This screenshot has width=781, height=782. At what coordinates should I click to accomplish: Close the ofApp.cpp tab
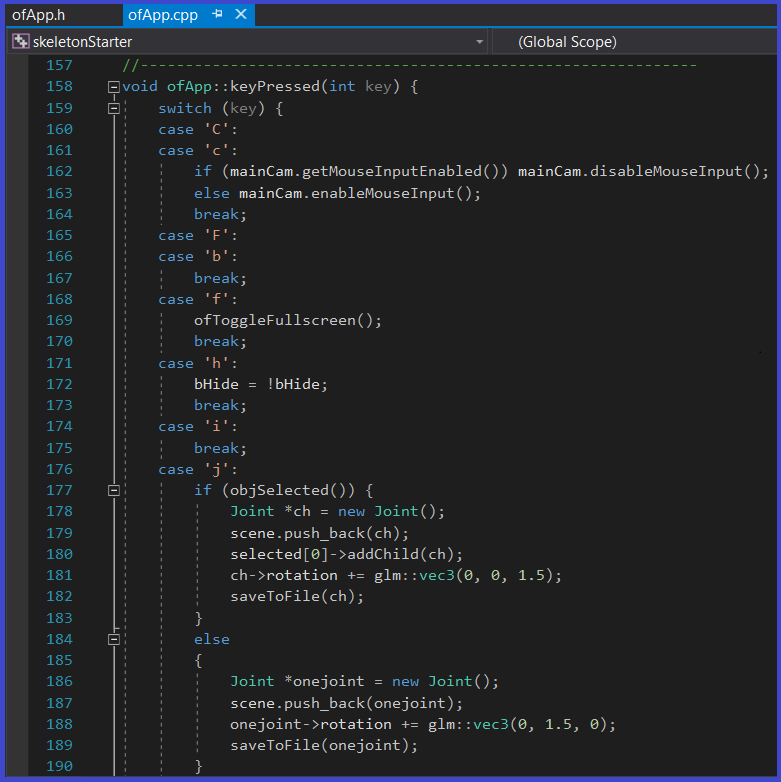pyautogui.click(x=240, y=15)
